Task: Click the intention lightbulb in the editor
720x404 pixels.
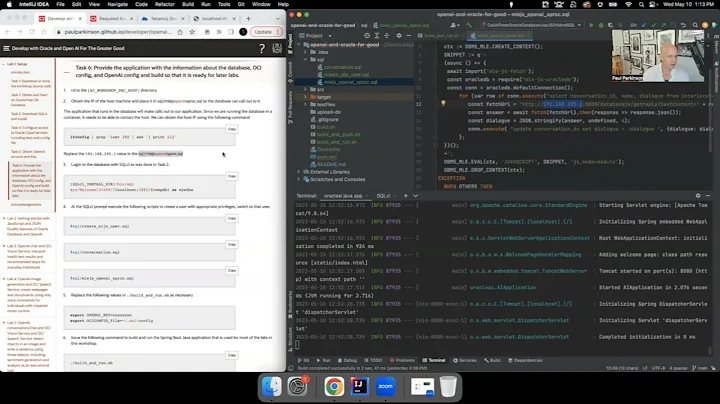Action: [x=443, y=104]
